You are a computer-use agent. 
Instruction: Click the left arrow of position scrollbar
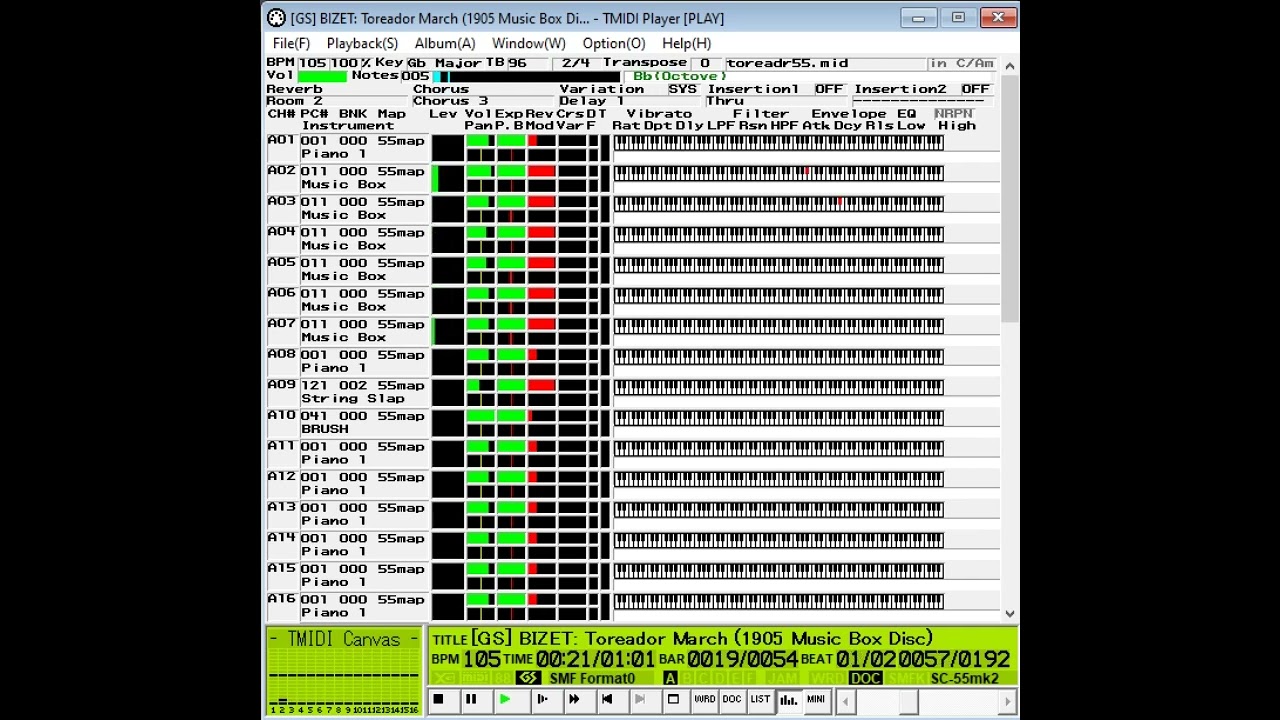coord(846,702)
